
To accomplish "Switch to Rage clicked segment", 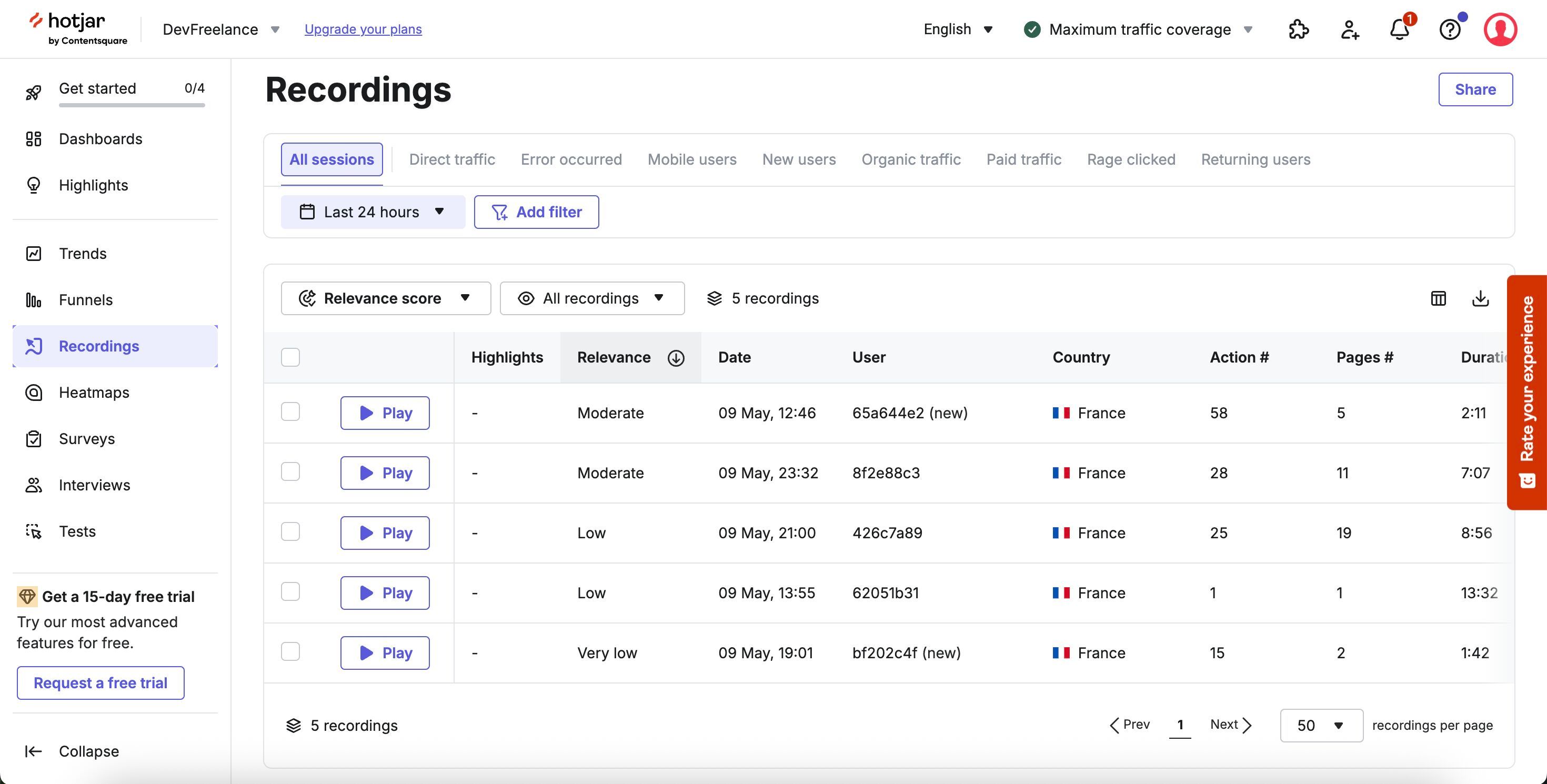I will 1131,159.
